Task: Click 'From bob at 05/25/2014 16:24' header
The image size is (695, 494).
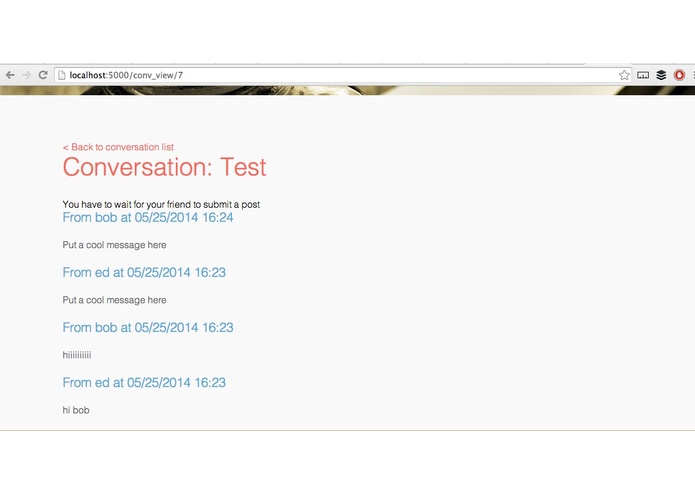Action: pyautogui.click(x=148, y=218)
